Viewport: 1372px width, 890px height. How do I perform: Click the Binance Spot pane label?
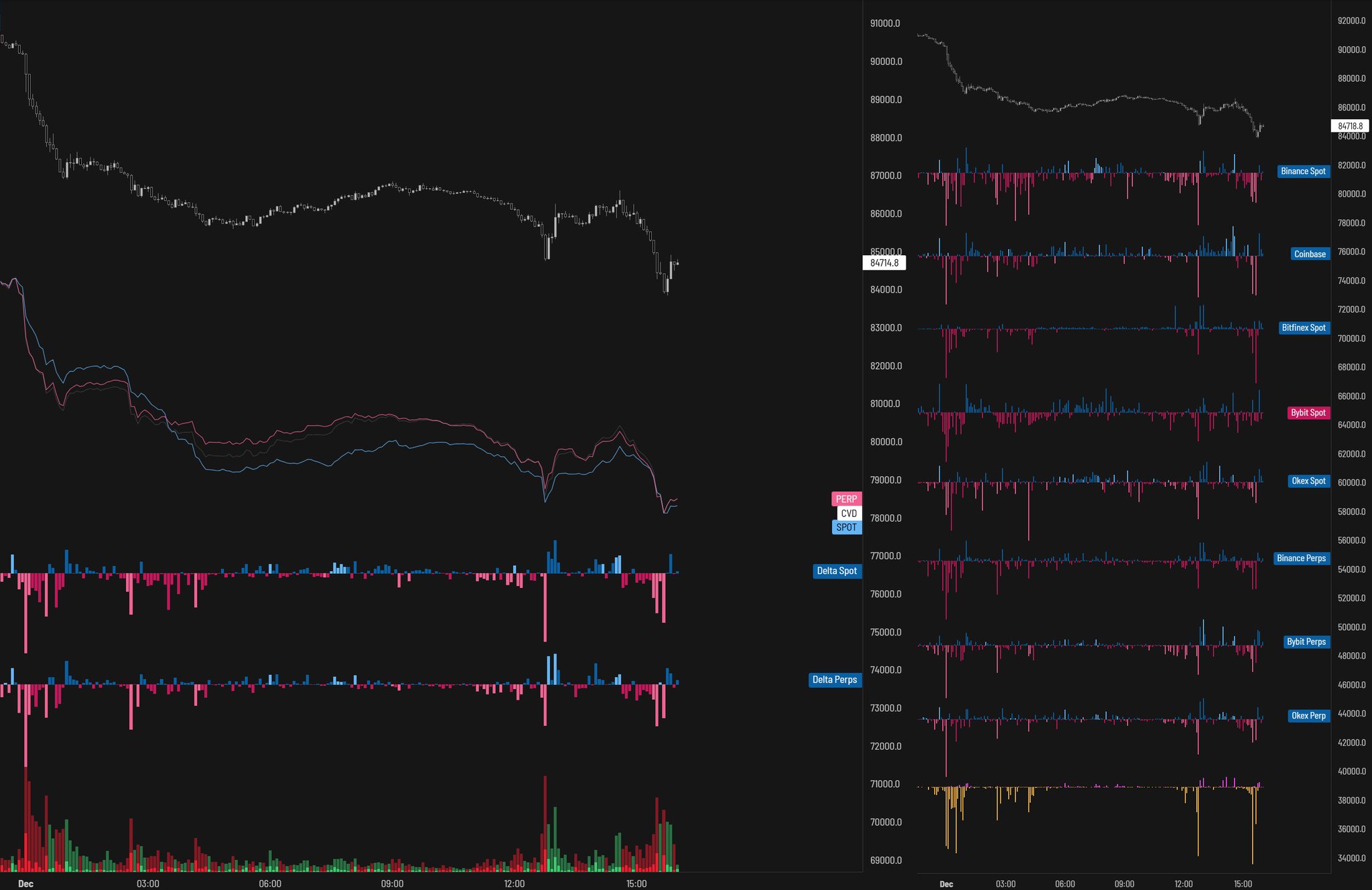tap(1303, 171)
